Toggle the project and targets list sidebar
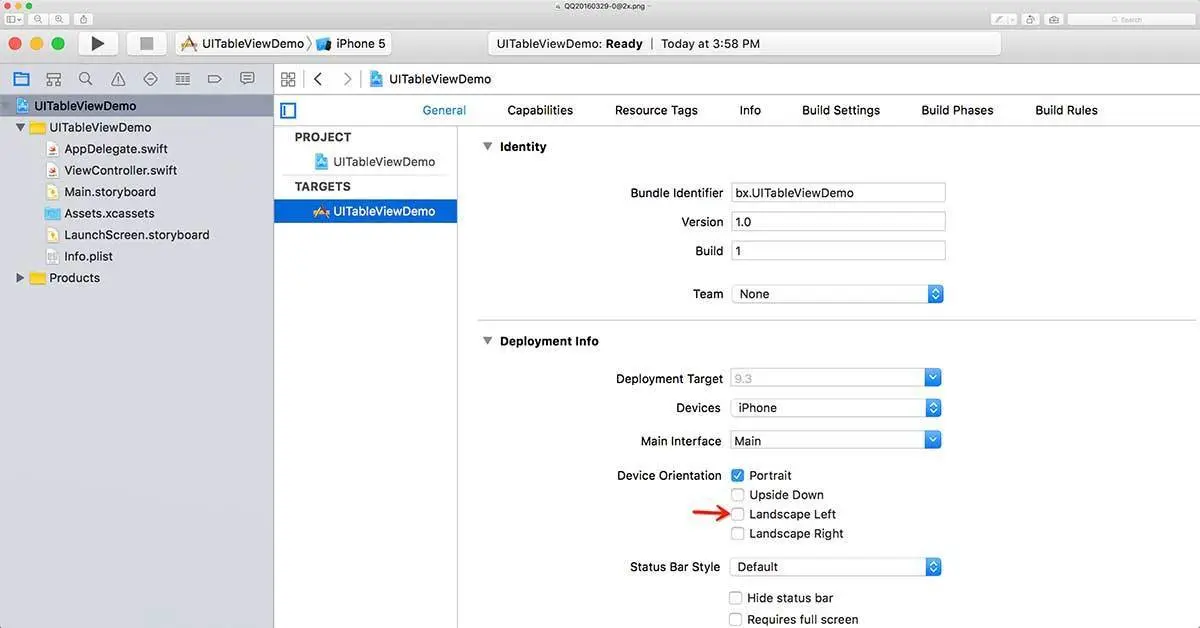 point(288,110)
